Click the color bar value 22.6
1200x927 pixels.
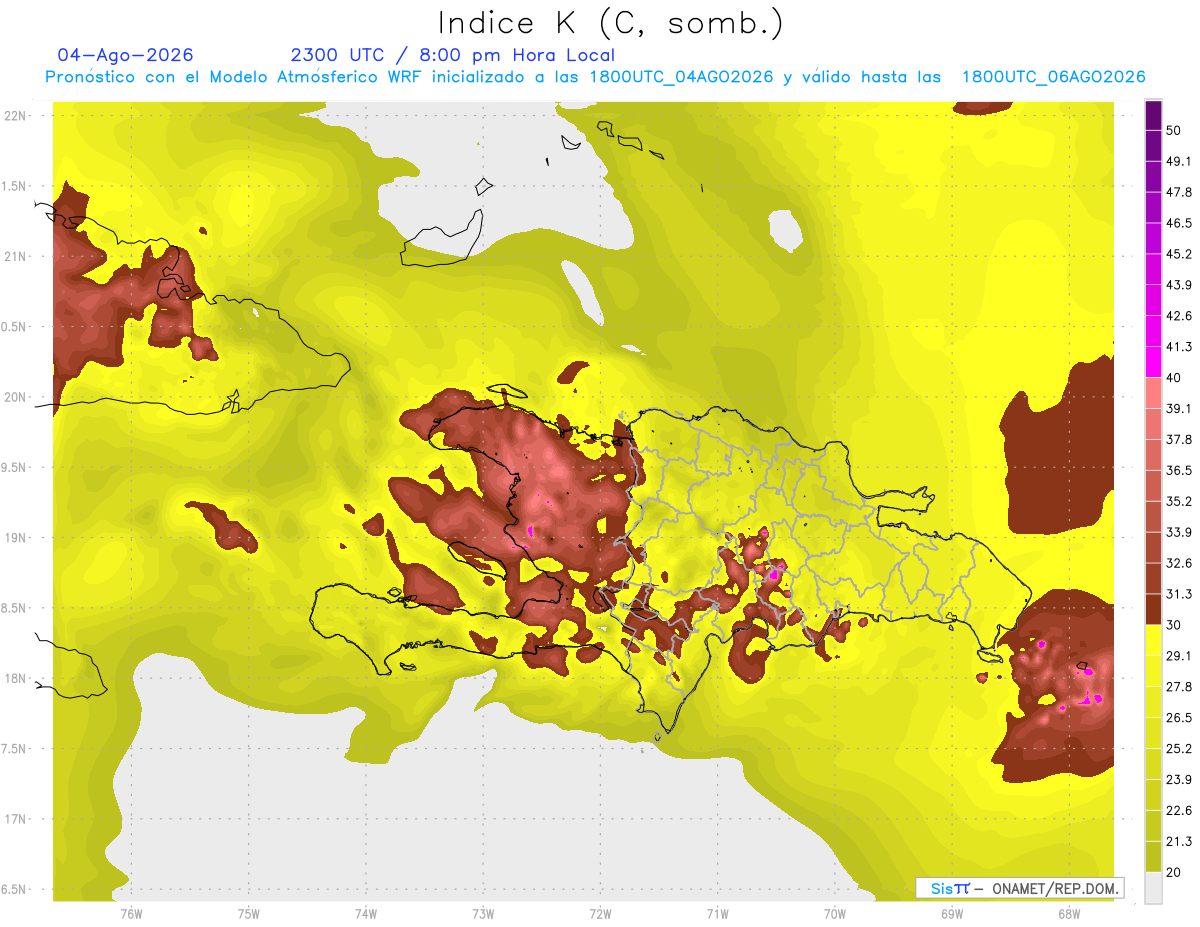[1179, 810]
